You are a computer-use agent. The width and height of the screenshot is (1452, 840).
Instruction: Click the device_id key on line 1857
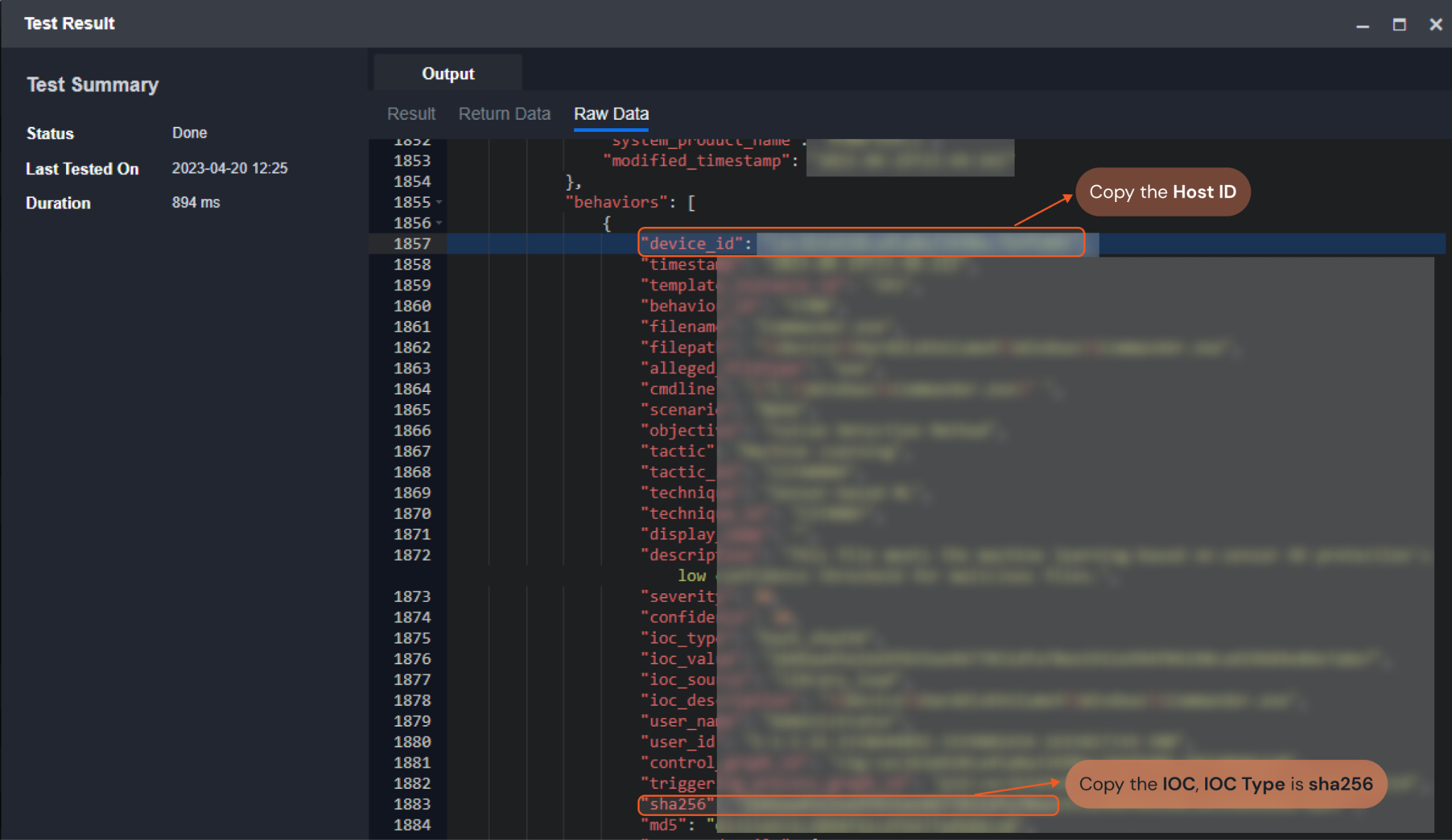(x=691, y=244)
